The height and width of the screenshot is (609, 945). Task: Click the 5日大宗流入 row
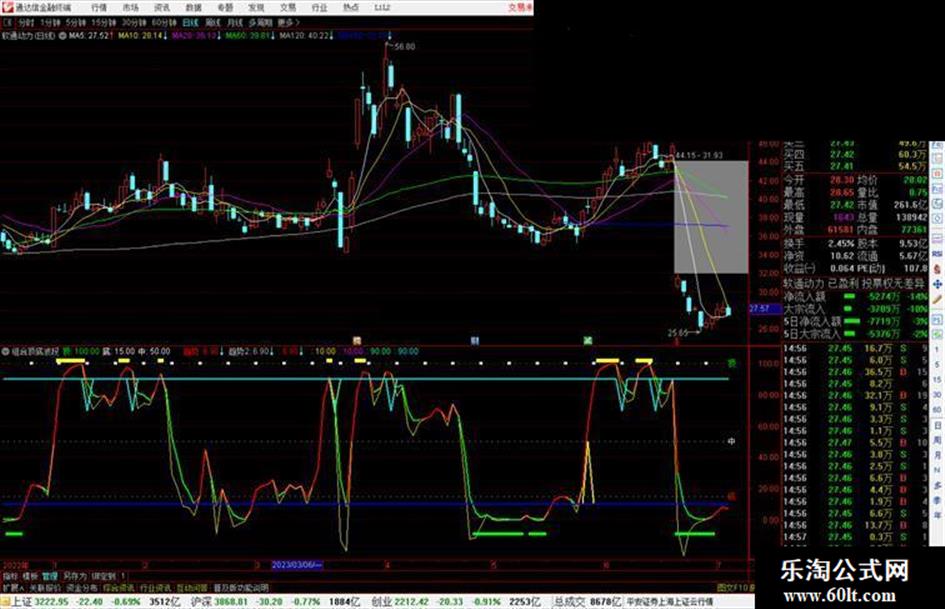coord(855,334)
